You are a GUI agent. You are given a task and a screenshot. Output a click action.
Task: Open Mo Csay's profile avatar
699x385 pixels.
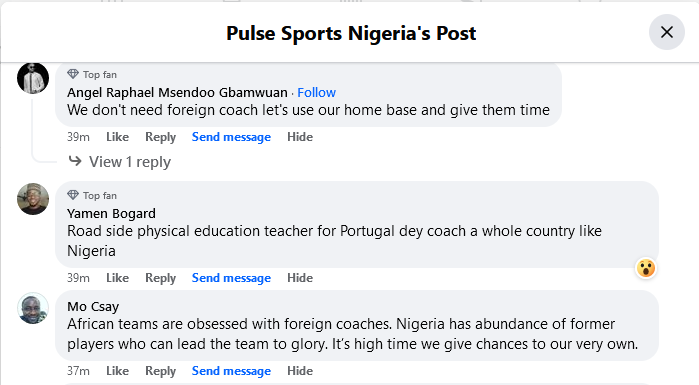coord(33,308)
